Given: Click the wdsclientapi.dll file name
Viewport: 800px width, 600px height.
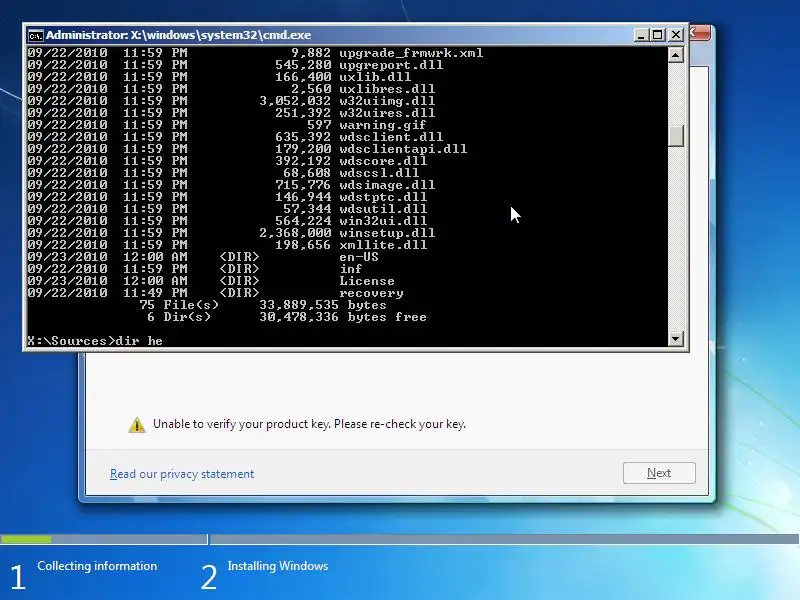Looking at the screenshot, I should (x=403, y=149).
